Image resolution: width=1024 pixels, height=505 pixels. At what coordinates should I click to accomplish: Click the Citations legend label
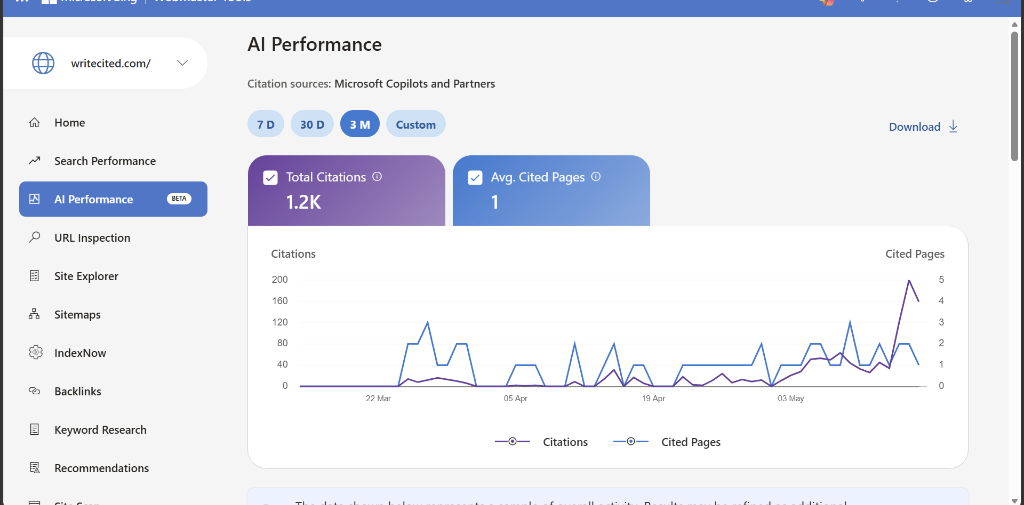pyautogui.click(x=566, y=442)
